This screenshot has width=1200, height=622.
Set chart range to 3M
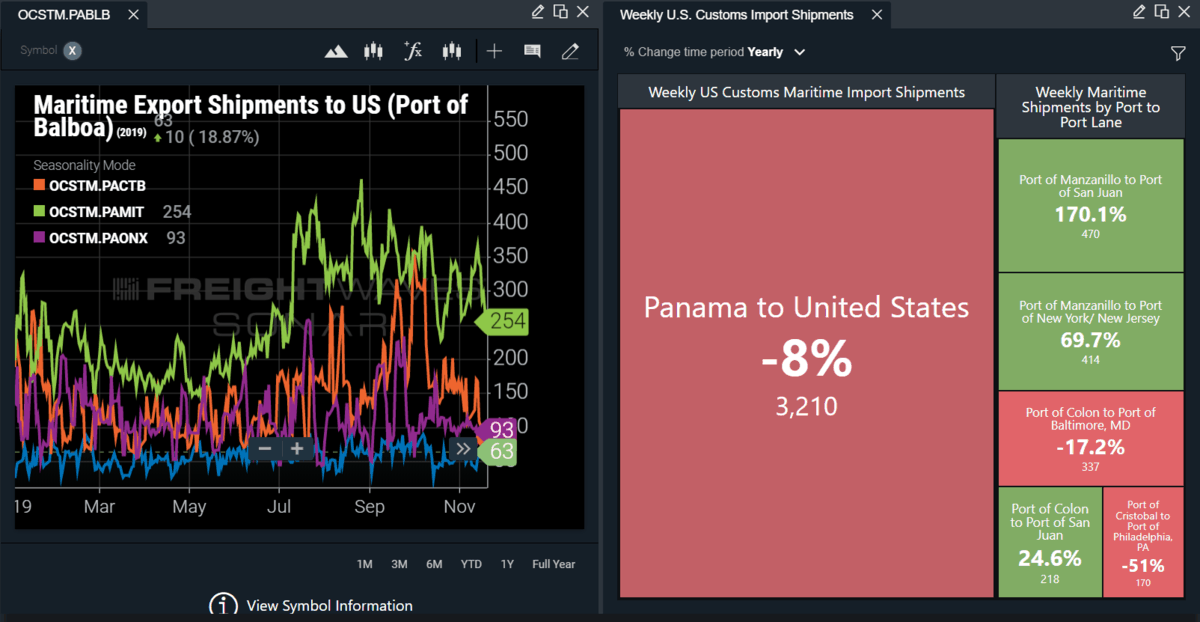point(399,564)
